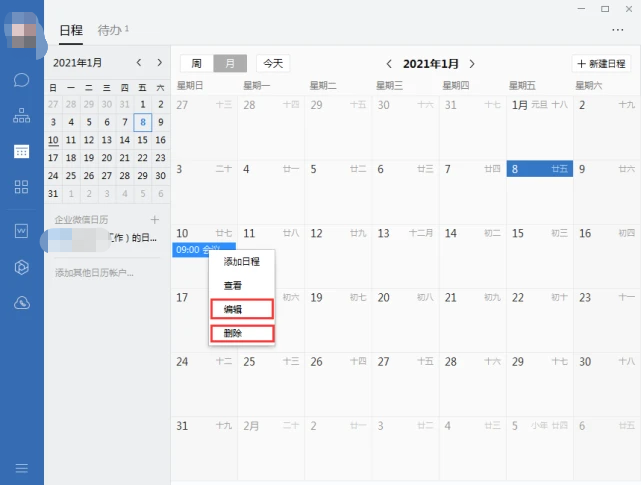Open the cloud drive icon in sidebar
641x485 pixels.
pos(21,302)
